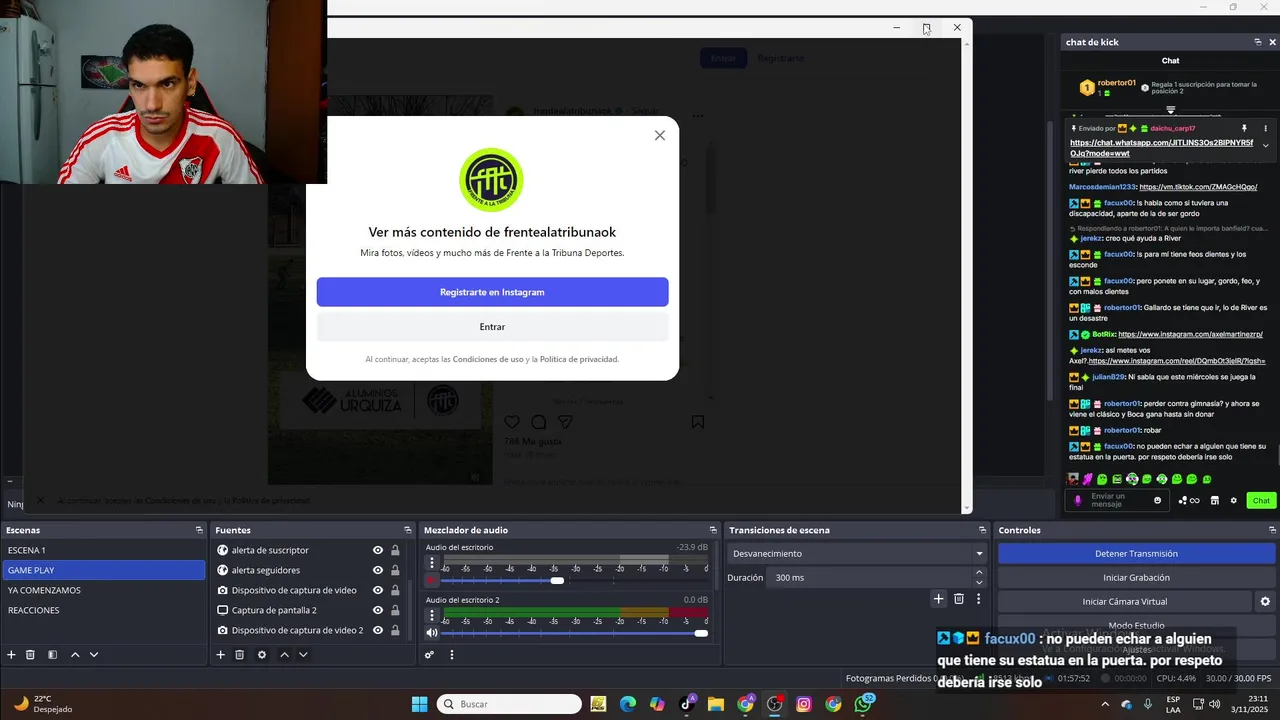Image resolution: width=1280 pixels, height=720 pixels.
Task: Hide Dispositivo de captura de video source
Action: (378, 590)
